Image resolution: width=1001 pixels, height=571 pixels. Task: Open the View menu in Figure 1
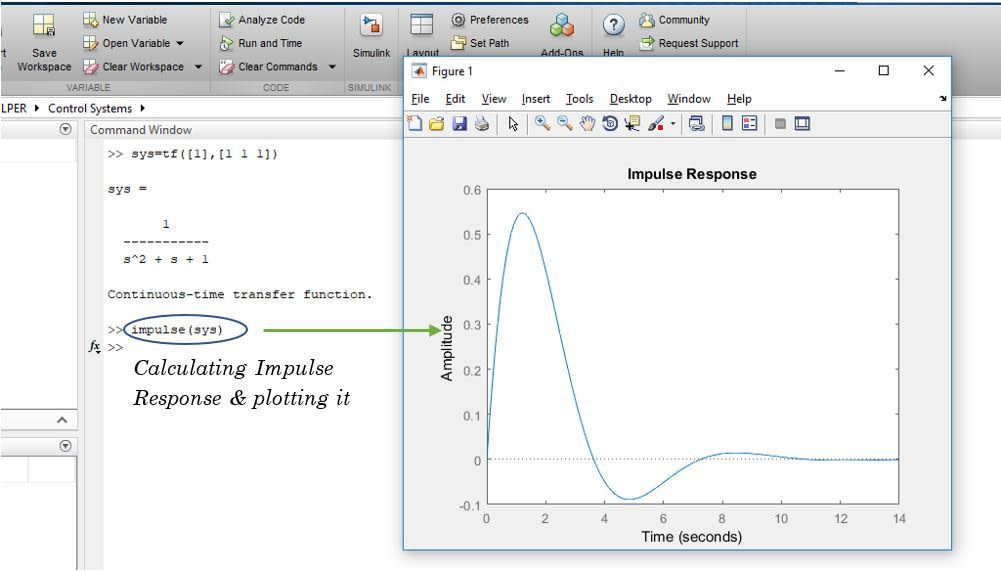point(493,98)
